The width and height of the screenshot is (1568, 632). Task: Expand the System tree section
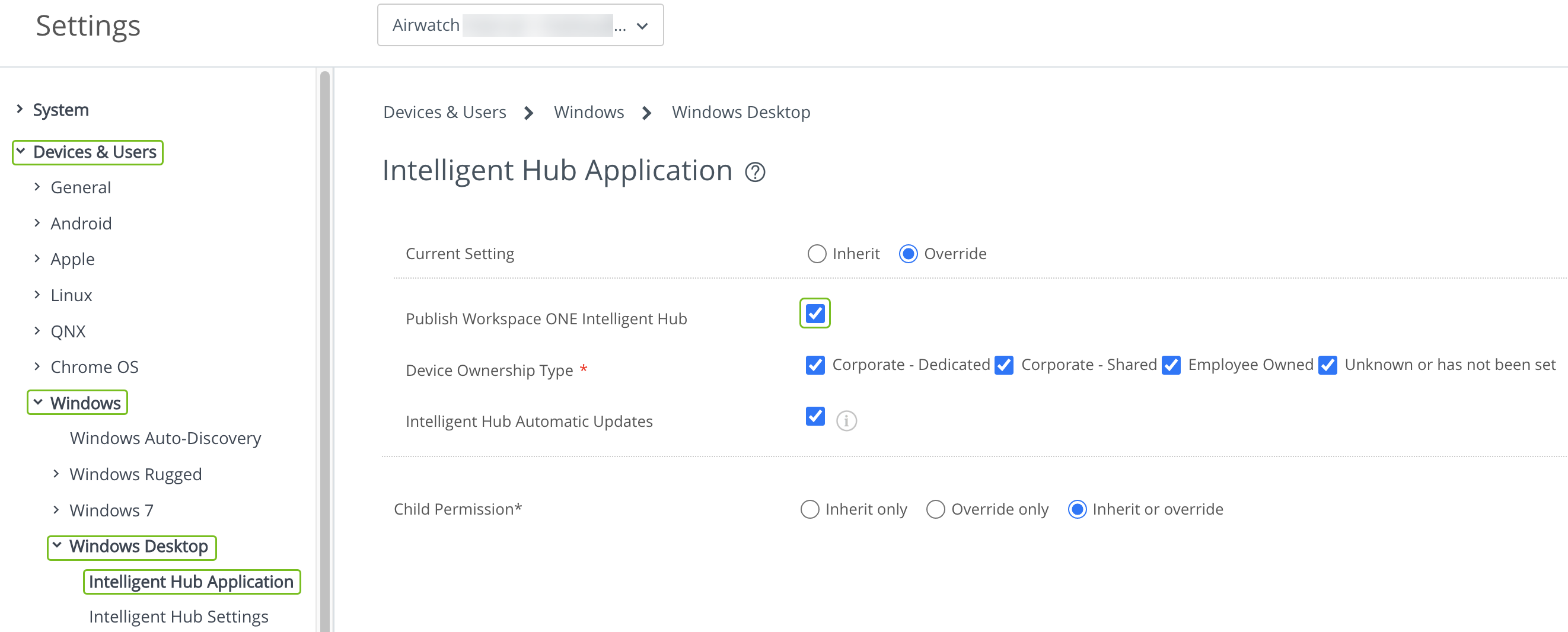(20, 109)
